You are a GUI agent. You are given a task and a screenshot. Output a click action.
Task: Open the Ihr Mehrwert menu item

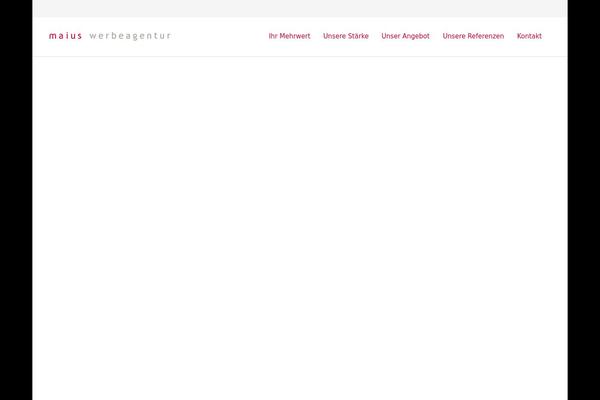(x=289, y=36)
